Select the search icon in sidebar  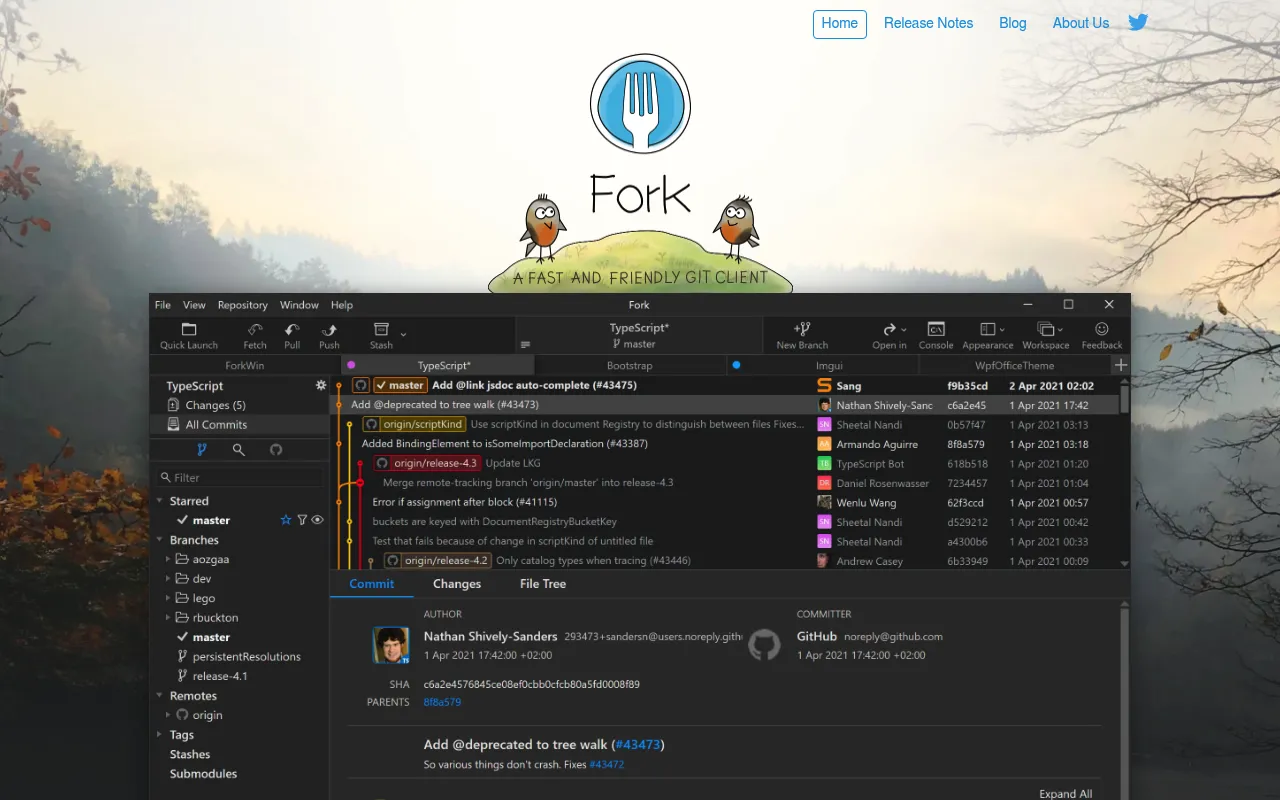pos(238,450)
